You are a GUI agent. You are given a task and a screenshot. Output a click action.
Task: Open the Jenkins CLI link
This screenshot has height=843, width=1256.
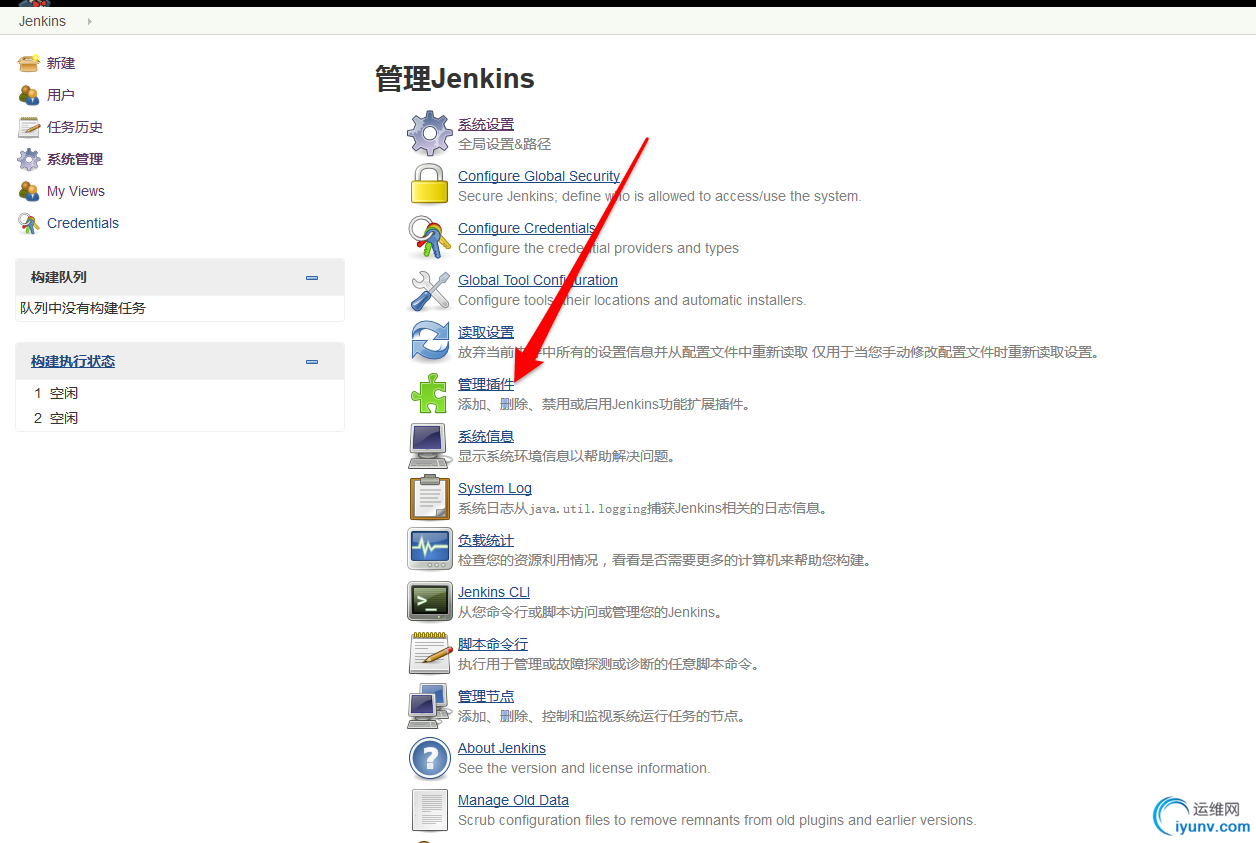click(x=494, y=592)
